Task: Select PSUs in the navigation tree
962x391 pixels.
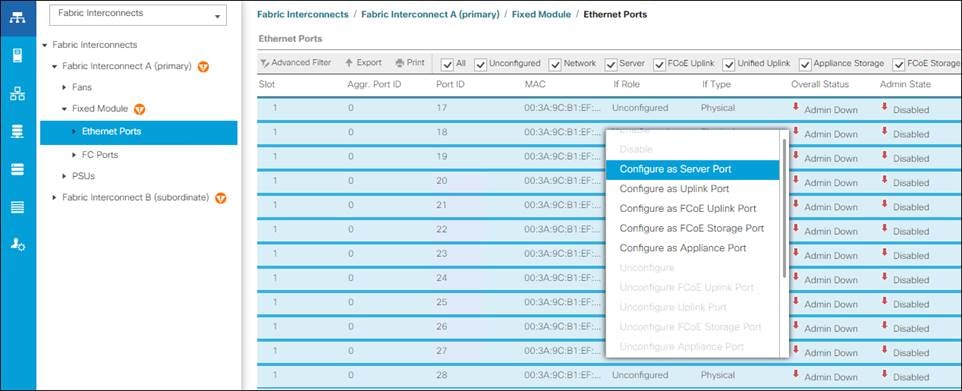Action: [83, 176]
